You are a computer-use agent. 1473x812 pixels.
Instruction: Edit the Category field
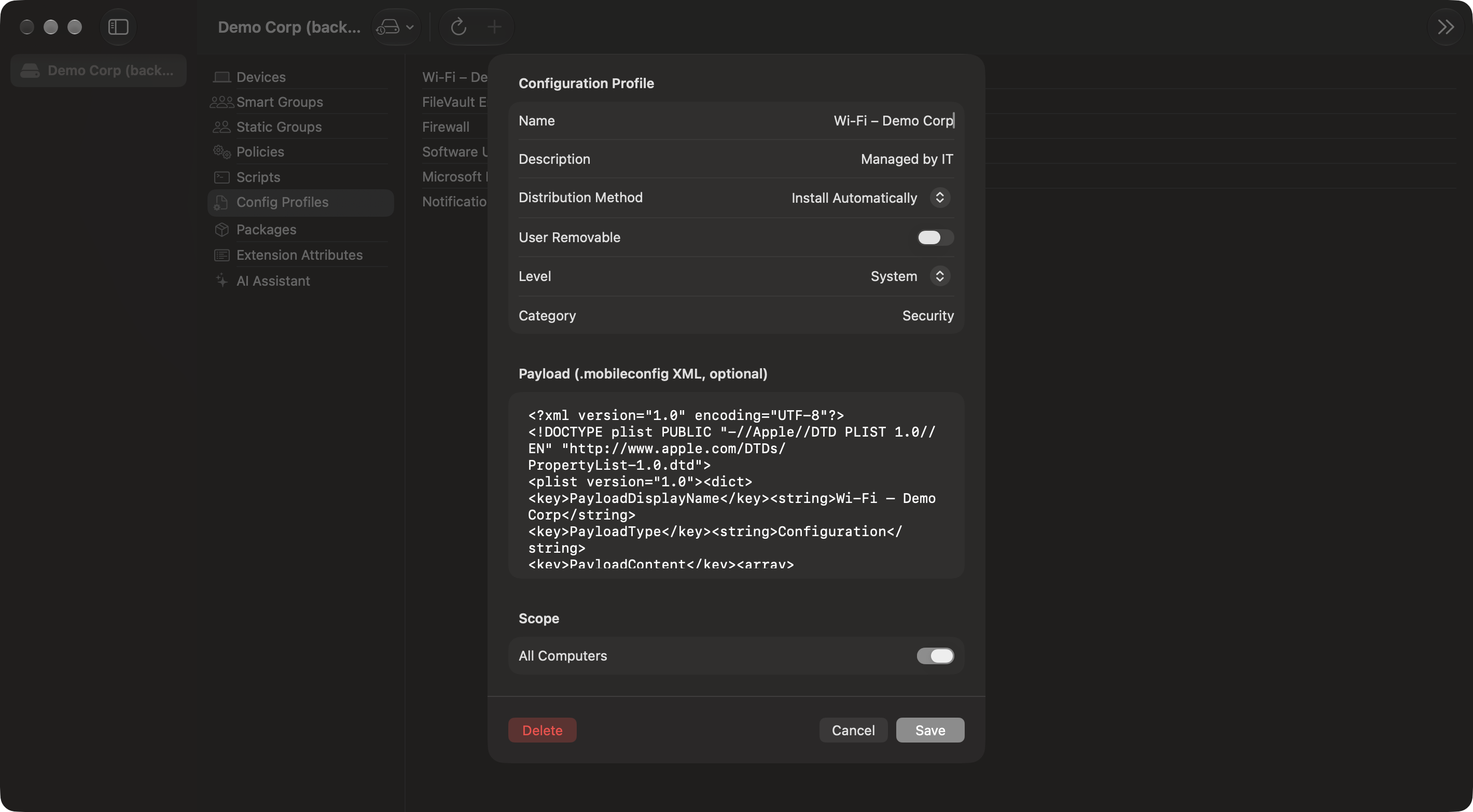(736, 316)
